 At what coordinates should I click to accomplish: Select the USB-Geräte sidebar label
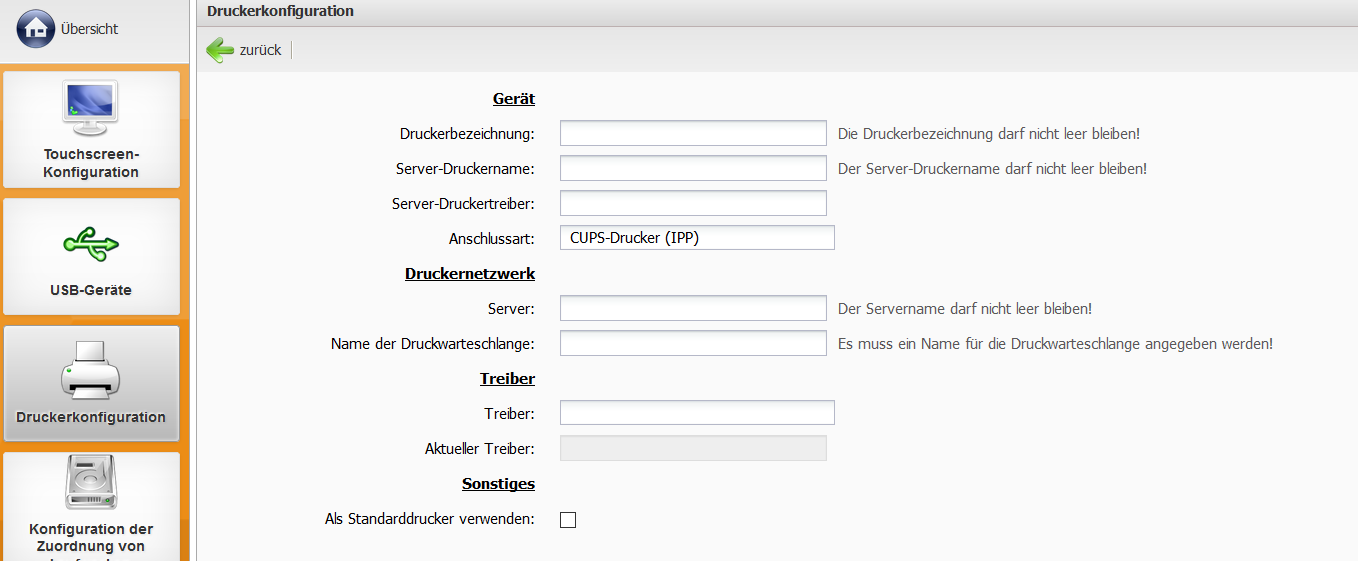pyautogui.click(x=91, y=291)
